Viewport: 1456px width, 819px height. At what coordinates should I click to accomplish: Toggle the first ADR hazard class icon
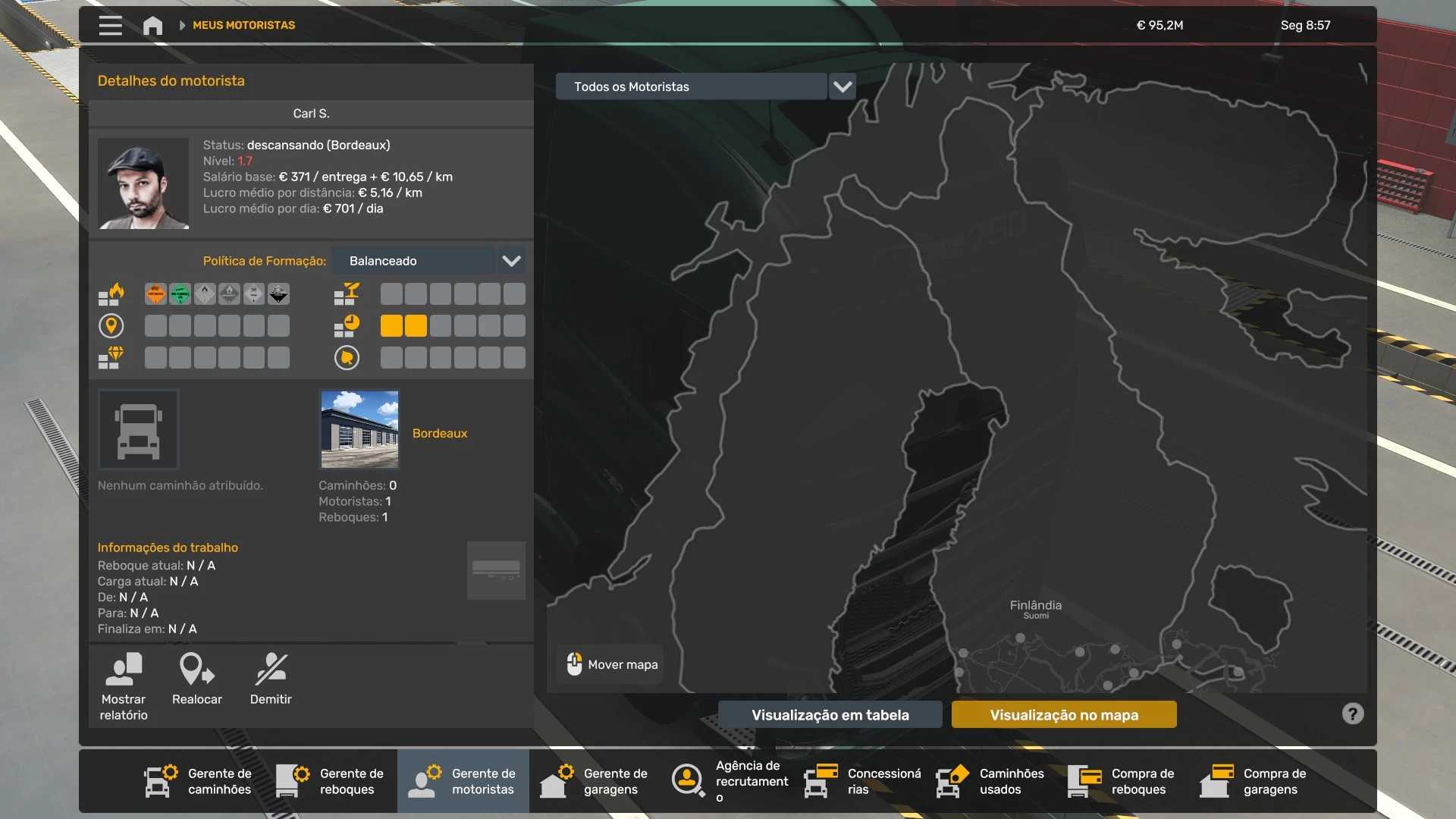pos(155,294)
